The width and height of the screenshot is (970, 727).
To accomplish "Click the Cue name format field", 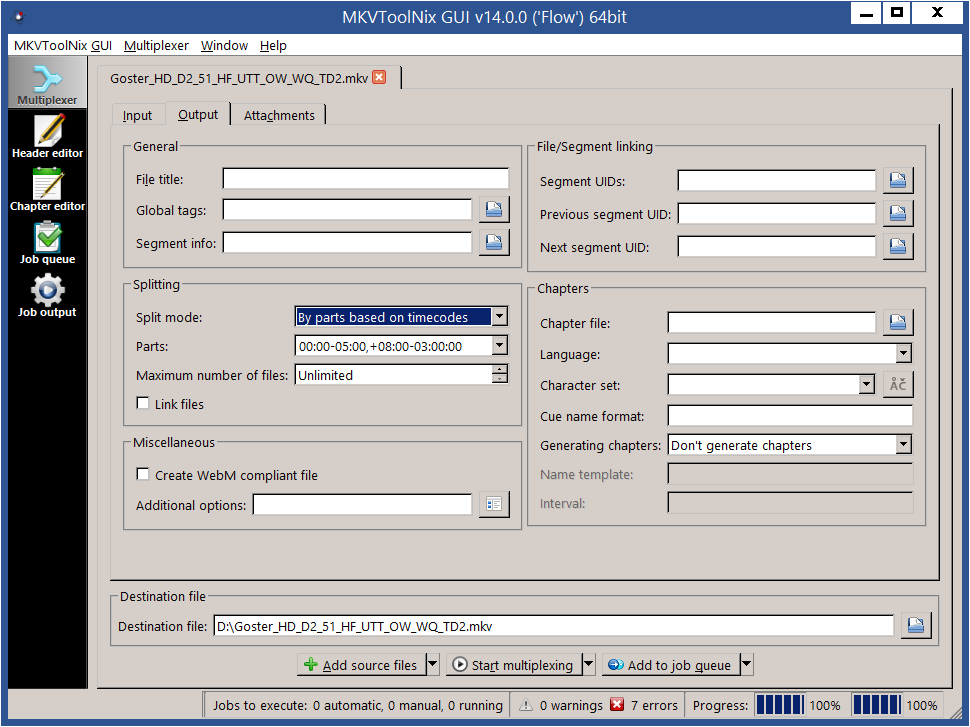I will click(791, 415).
